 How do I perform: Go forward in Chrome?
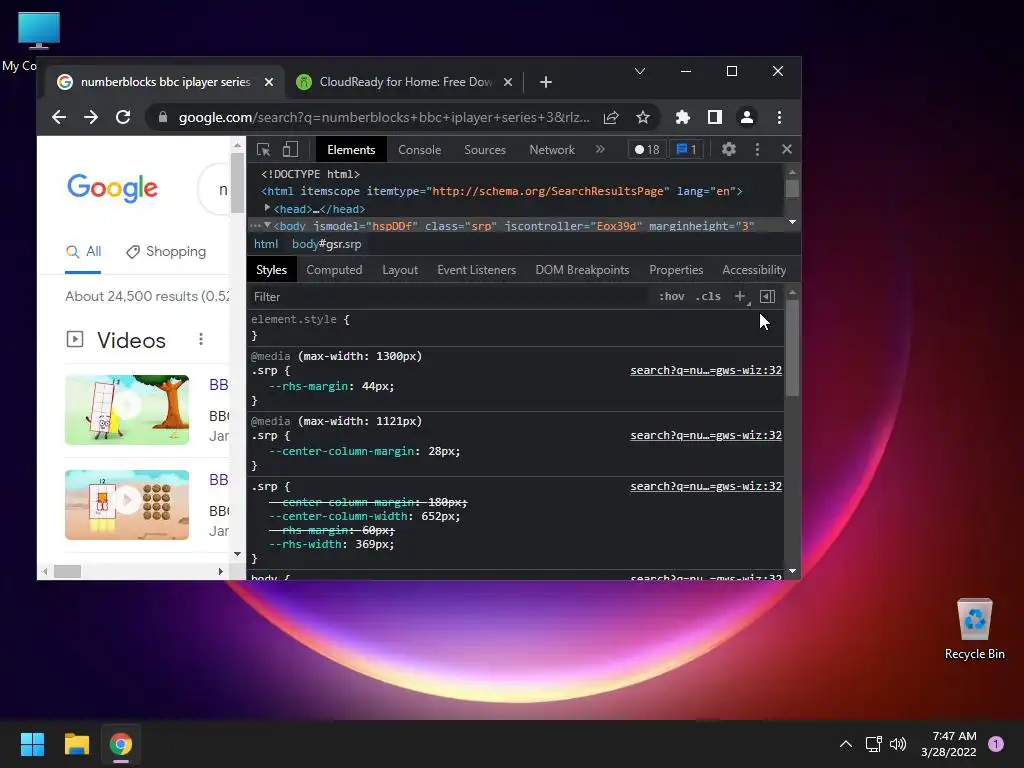[91, 118]
